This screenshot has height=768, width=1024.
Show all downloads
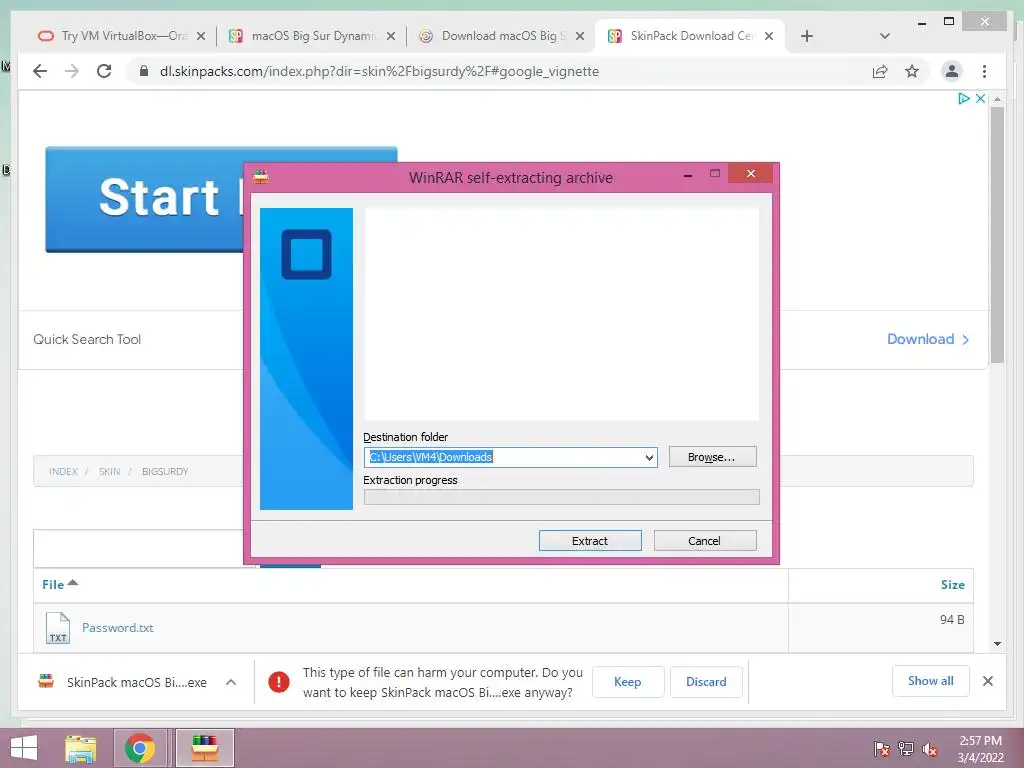tap(931, 681)
